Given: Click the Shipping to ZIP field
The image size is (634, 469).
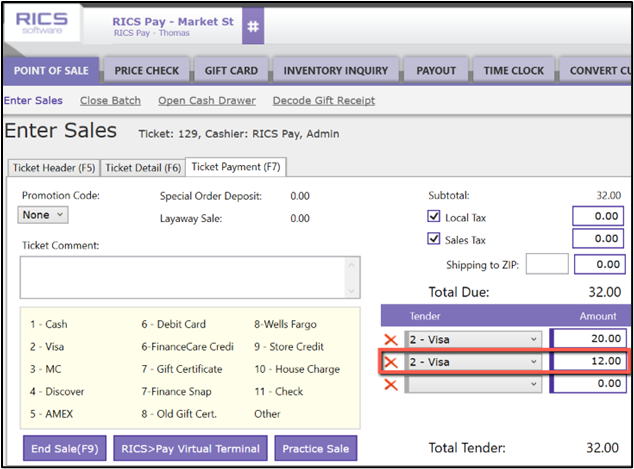Looking at the screenshot, I should 547,264.
